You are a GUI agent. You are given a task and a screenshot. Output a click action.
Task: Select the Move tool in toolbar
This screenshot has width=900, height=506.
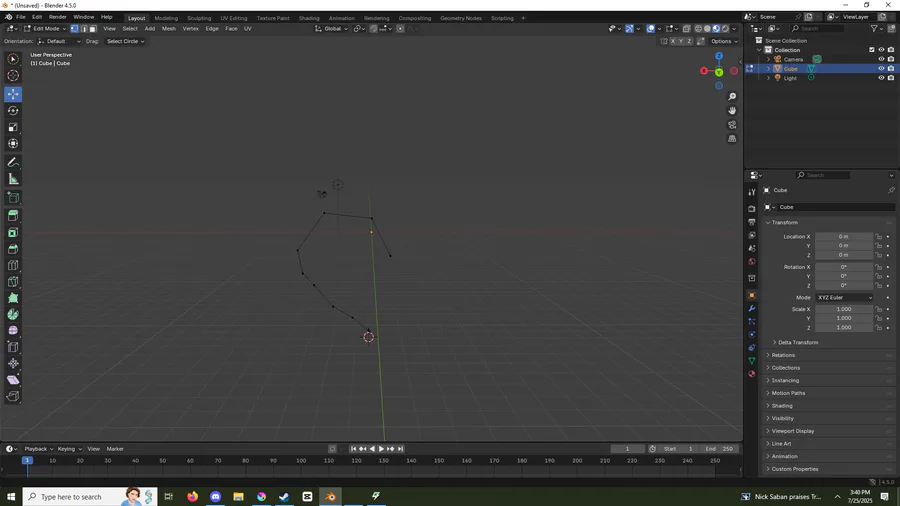click(13, 94)
